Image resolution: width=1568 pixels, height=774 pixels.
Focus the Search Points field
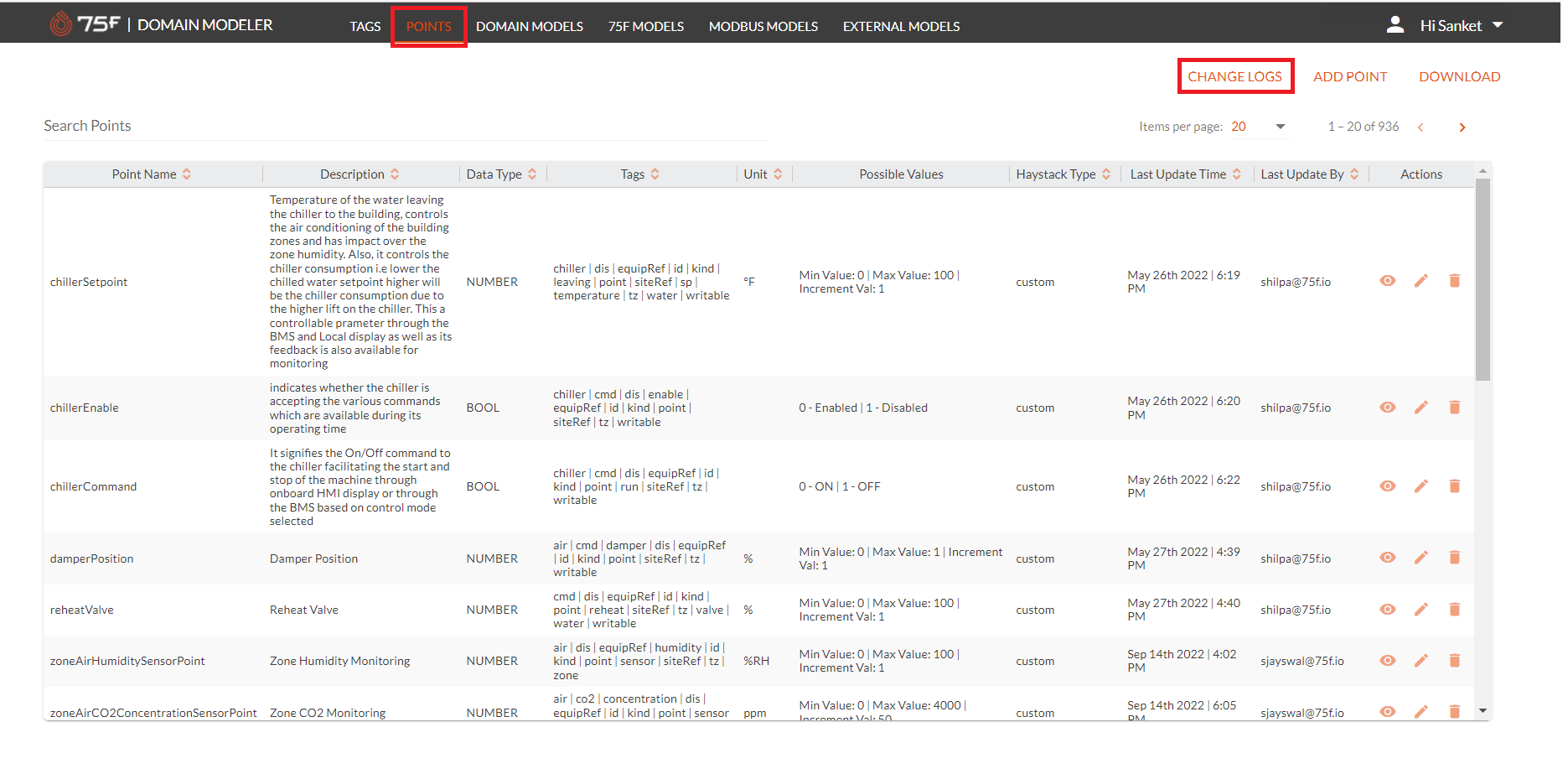[x=406, y=126]
